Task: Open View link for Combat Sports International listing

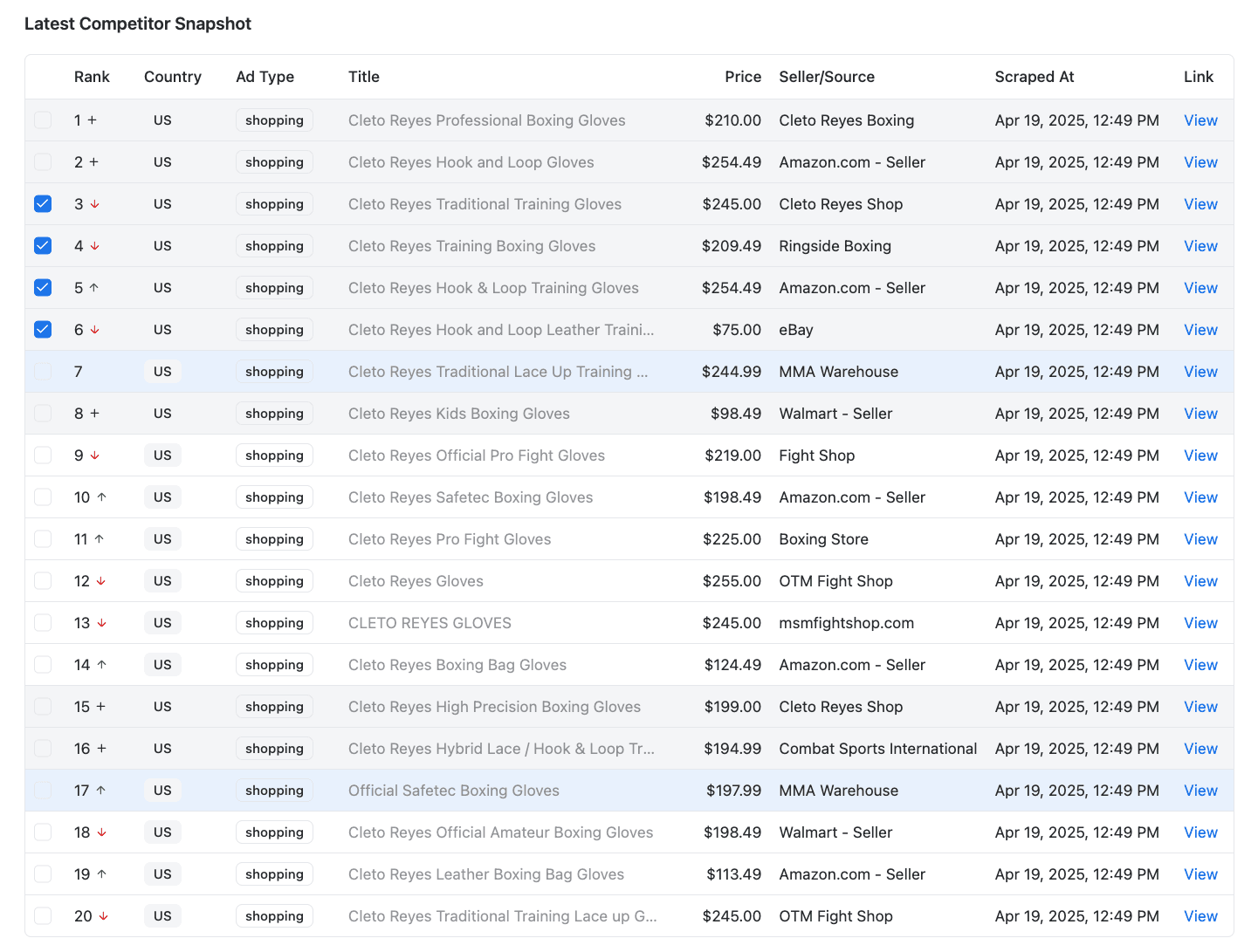Action: point(1200,749)
